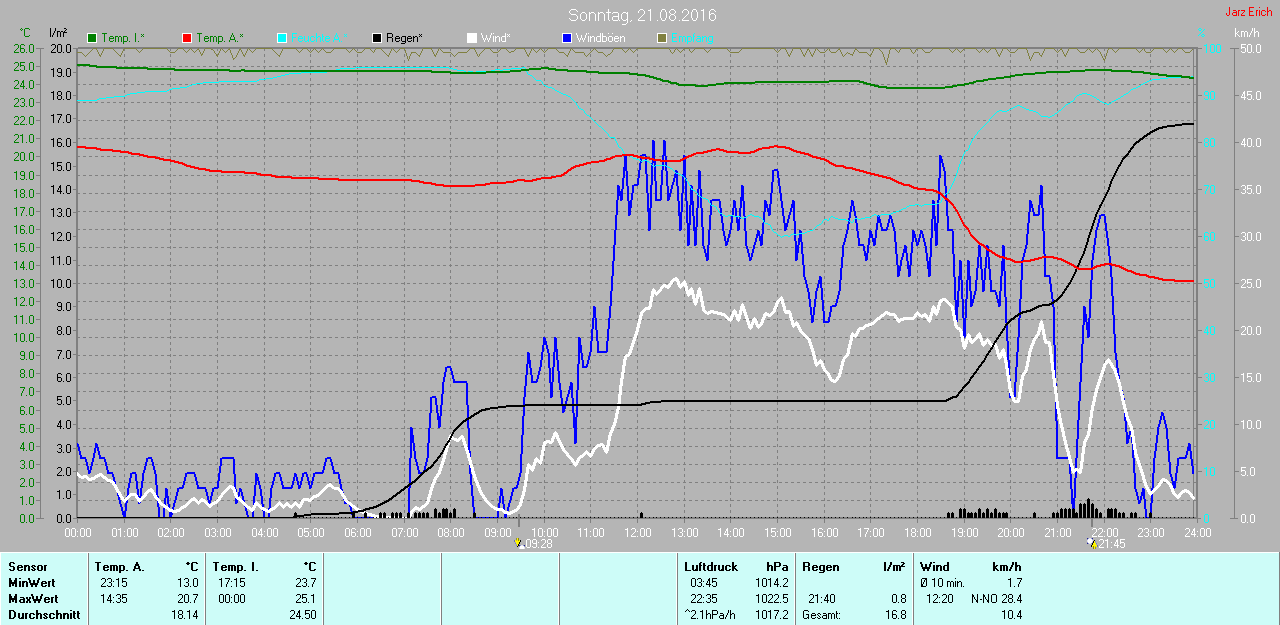
Task: Select the Temp. A. column header
Action: click(x=119, y=567)
